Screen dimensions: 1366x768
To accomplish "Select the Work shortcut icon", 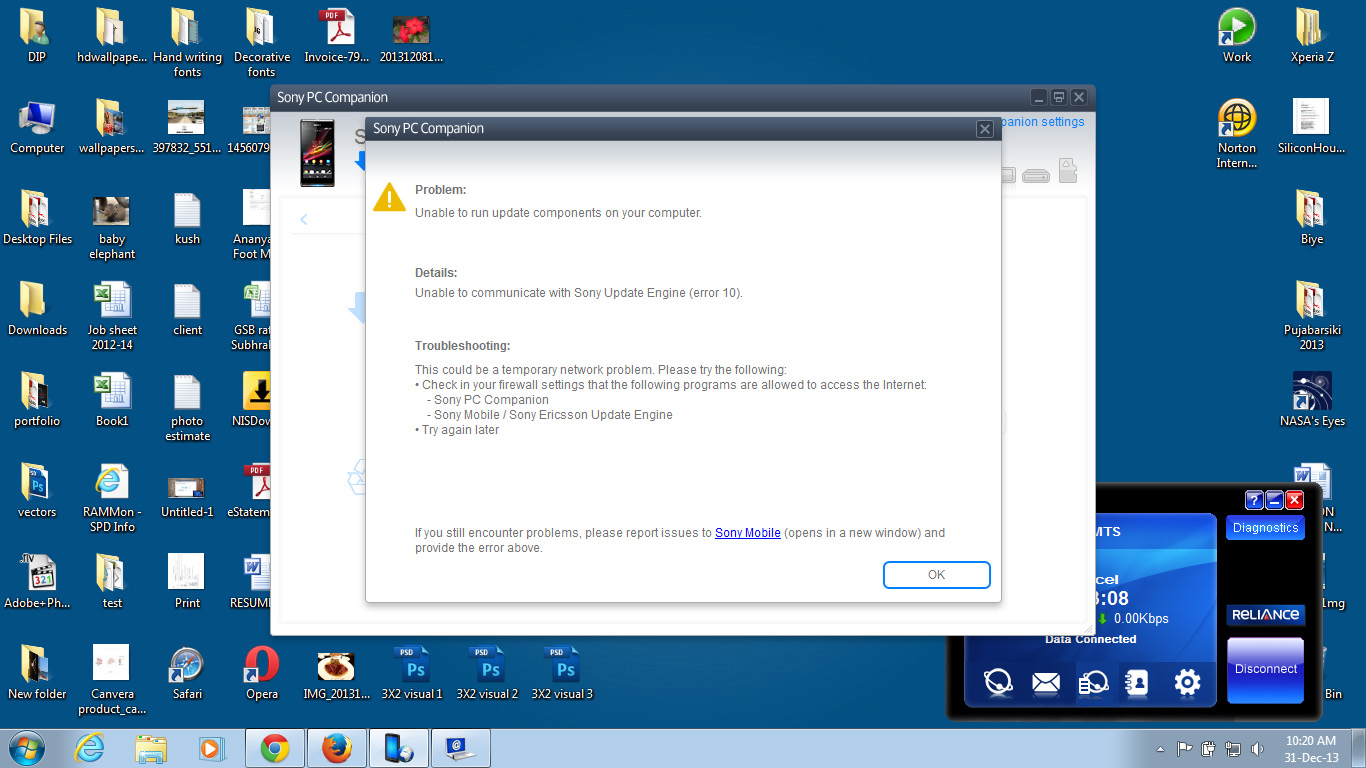I will click(1237, 36).
